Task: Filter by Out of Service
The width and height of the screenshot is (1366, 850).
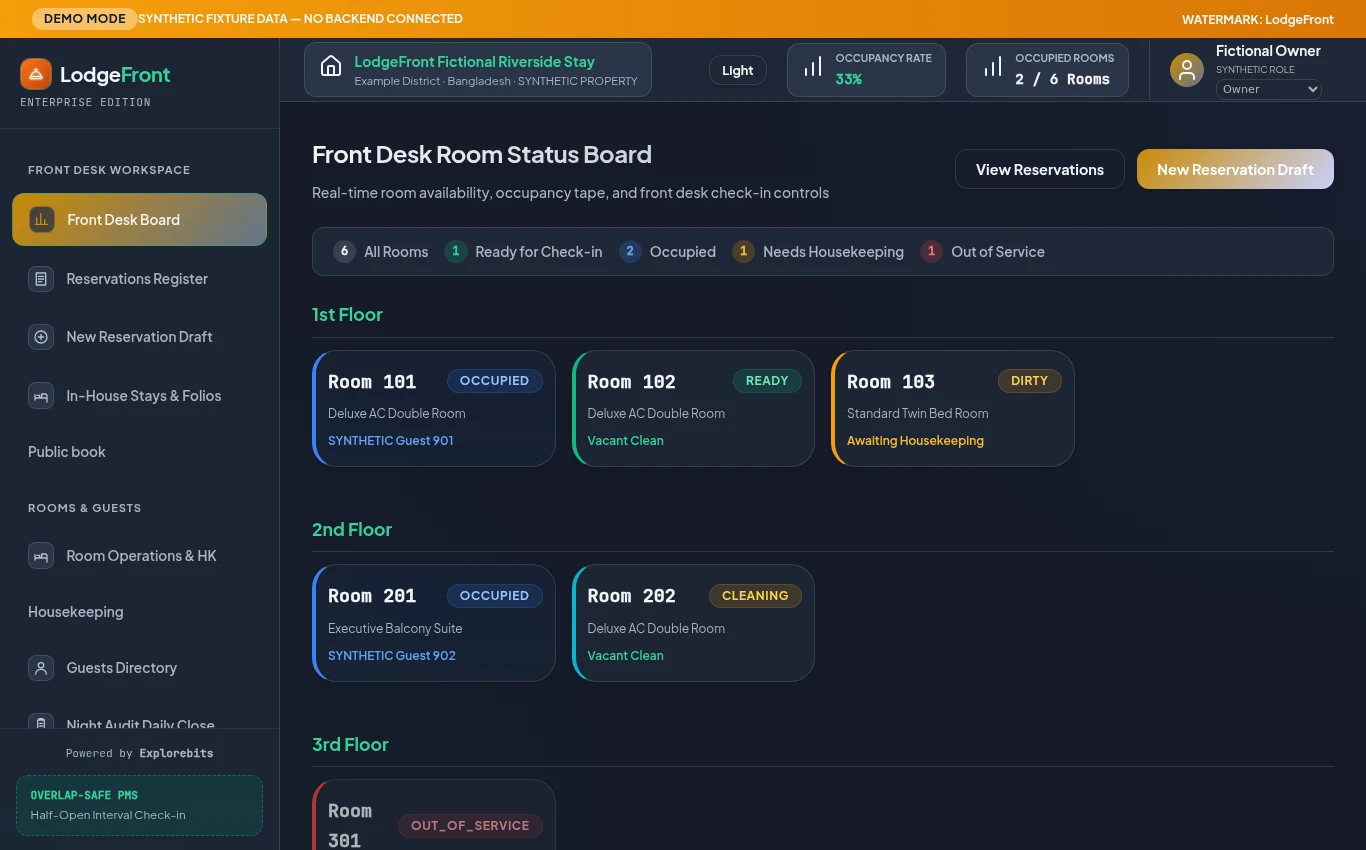Action: 982,252
